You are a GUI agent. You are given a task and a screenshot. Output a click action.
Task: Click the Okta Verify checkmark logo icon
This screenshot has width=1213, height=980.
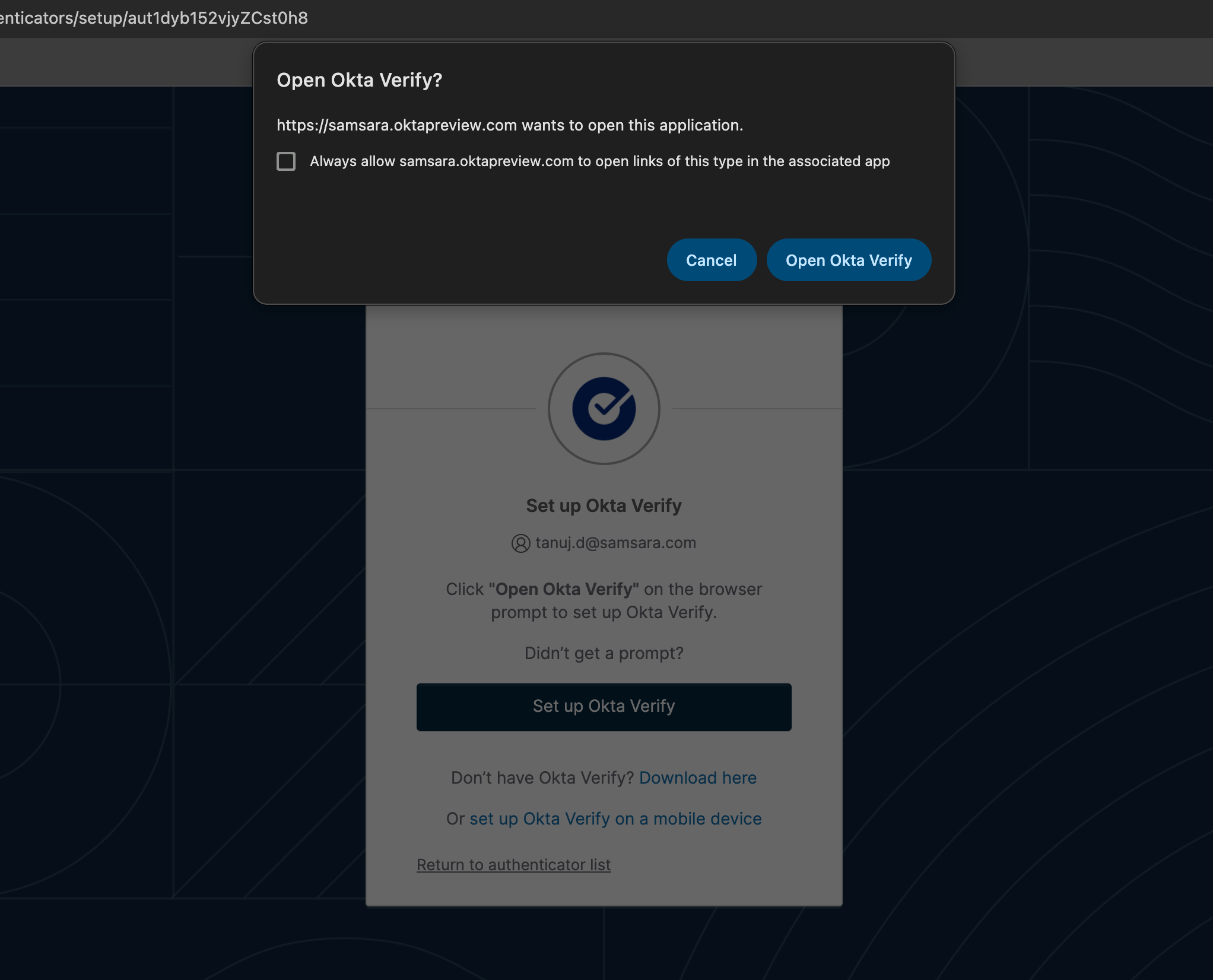(604, 409)
